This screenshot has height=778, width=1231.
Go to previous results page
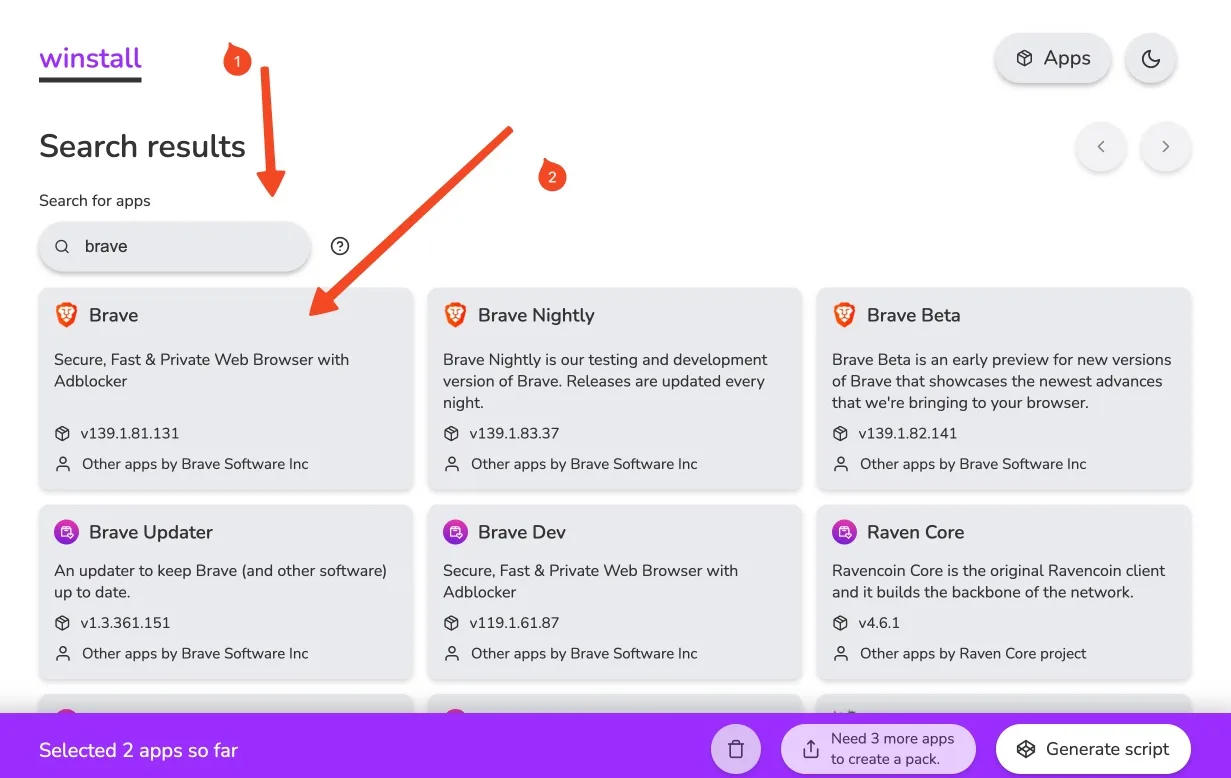click(x=1101, y=147)
